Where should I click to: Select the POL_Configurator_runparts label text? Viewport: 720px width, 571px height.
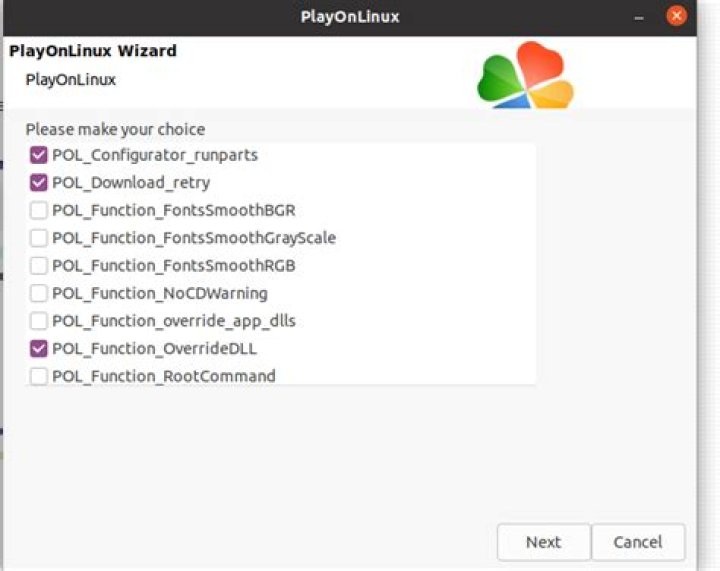coord(155,156)
